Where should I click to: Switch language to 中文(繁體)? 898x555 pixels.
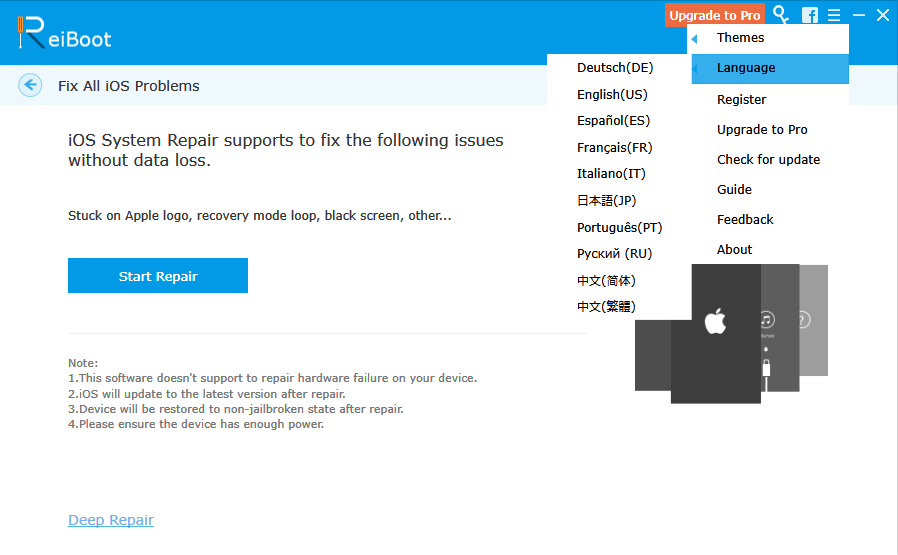click(606, 306)
